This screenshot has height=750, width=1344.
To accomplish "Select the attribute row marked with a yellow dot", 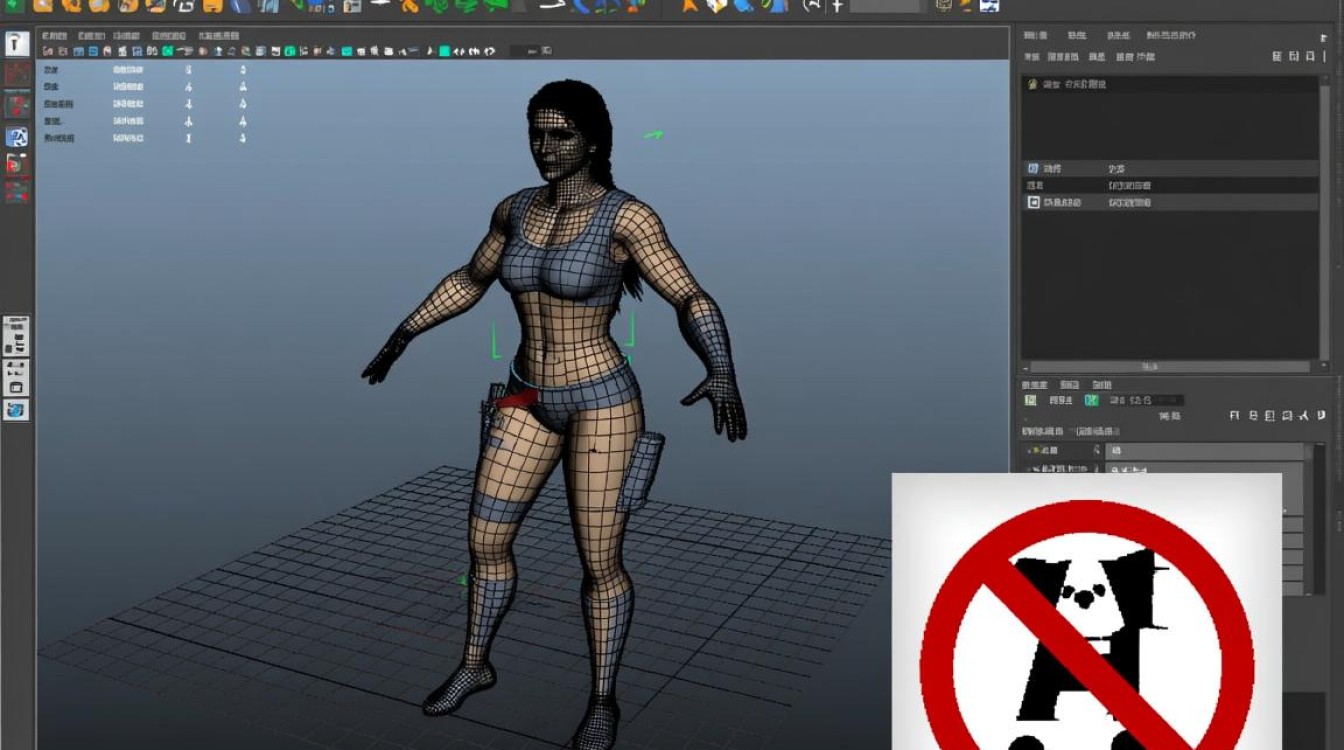I will [x=1061, y=451].
